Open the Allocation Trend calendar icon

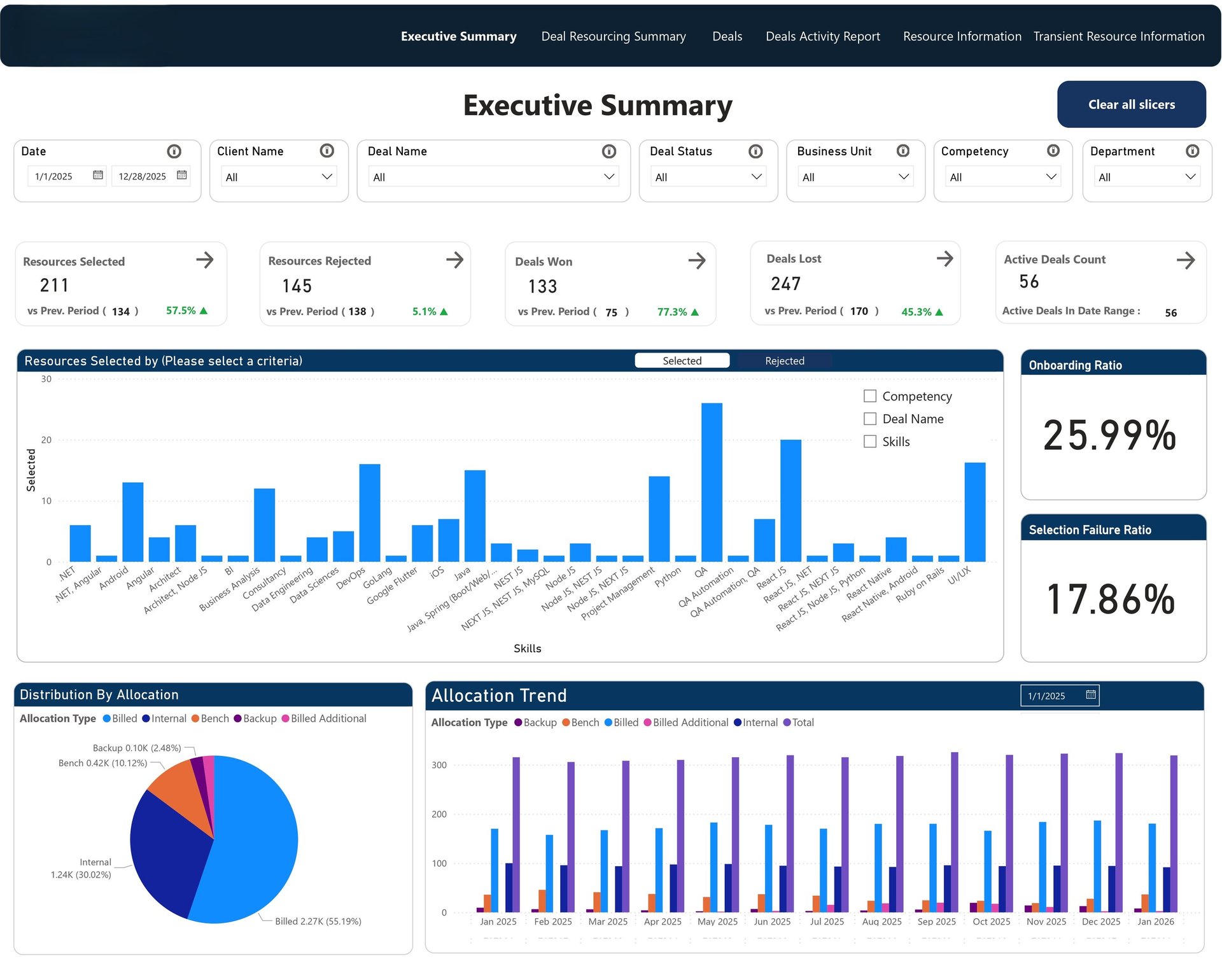tap(1090, 695)
